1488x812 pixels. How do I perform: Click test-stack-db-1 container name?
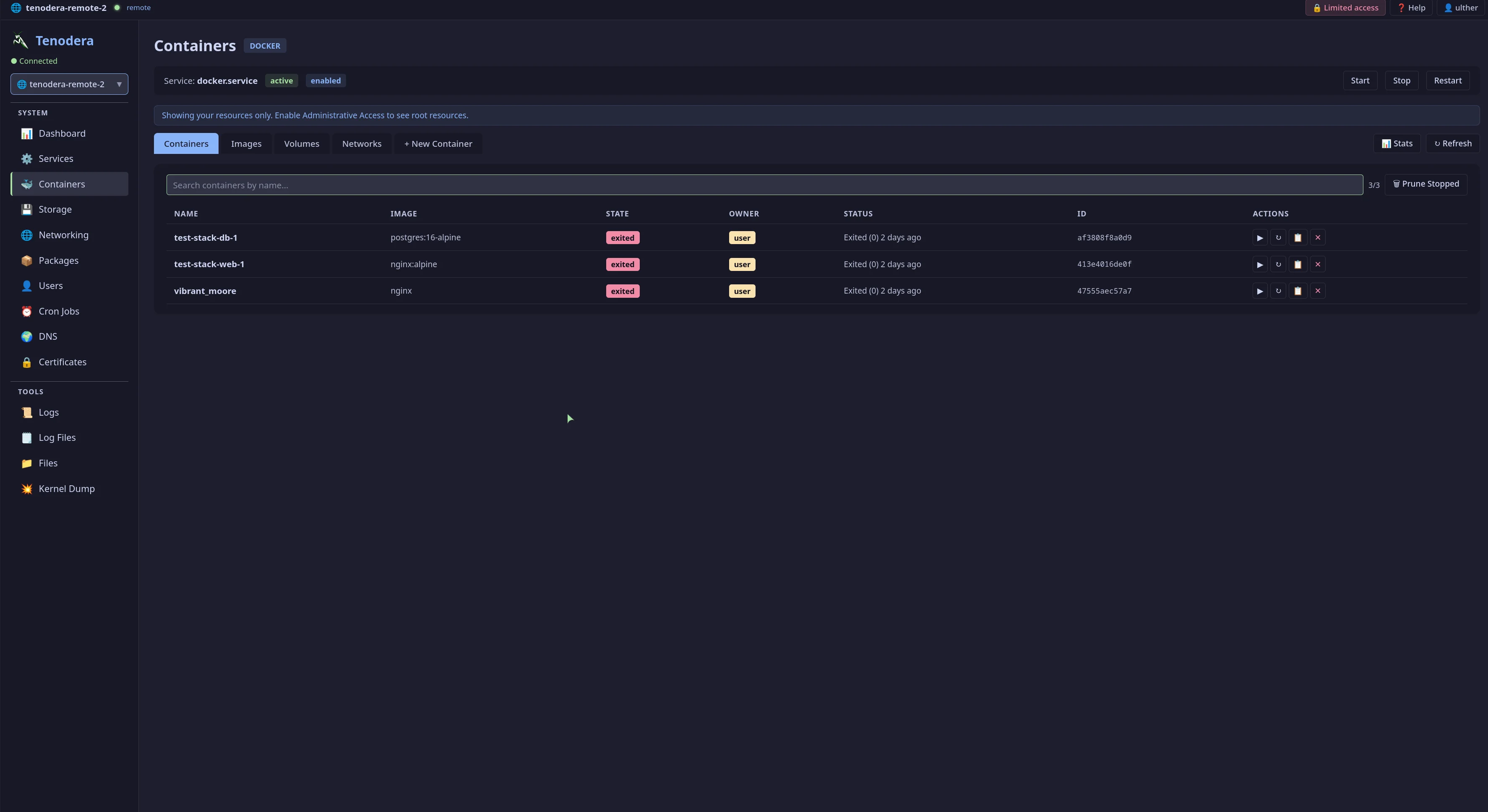pos(206,238)
